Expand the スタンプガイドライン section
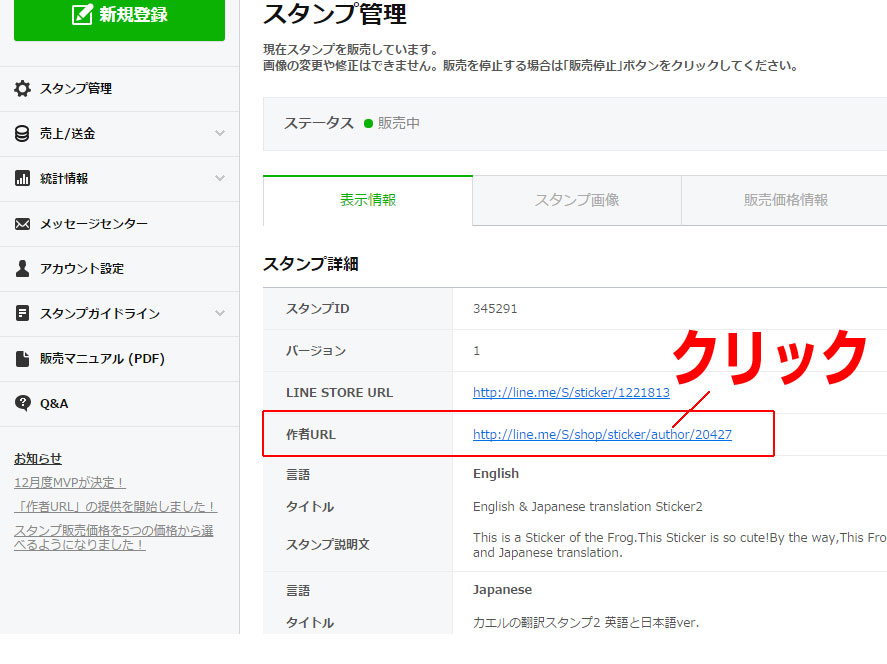The image size is (887, 664). [x=221, y=314]
